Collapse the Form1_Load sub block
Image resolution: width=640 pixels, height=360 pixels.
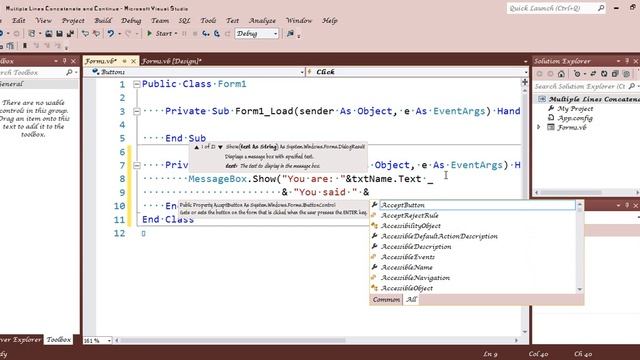click(137, 111)
